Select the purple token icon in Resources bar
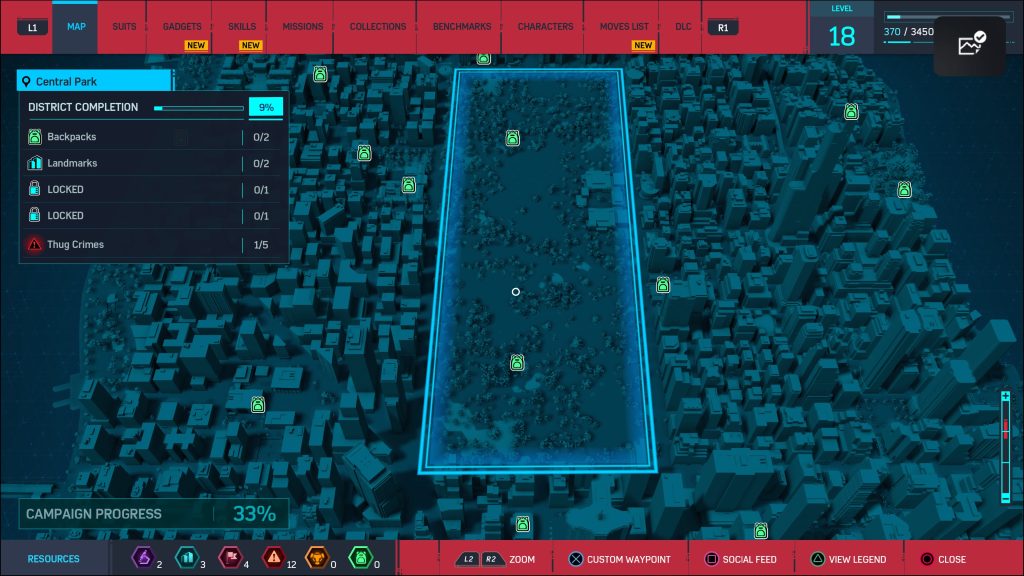The width and height of the screenshot is (1024, 576). 143,558
